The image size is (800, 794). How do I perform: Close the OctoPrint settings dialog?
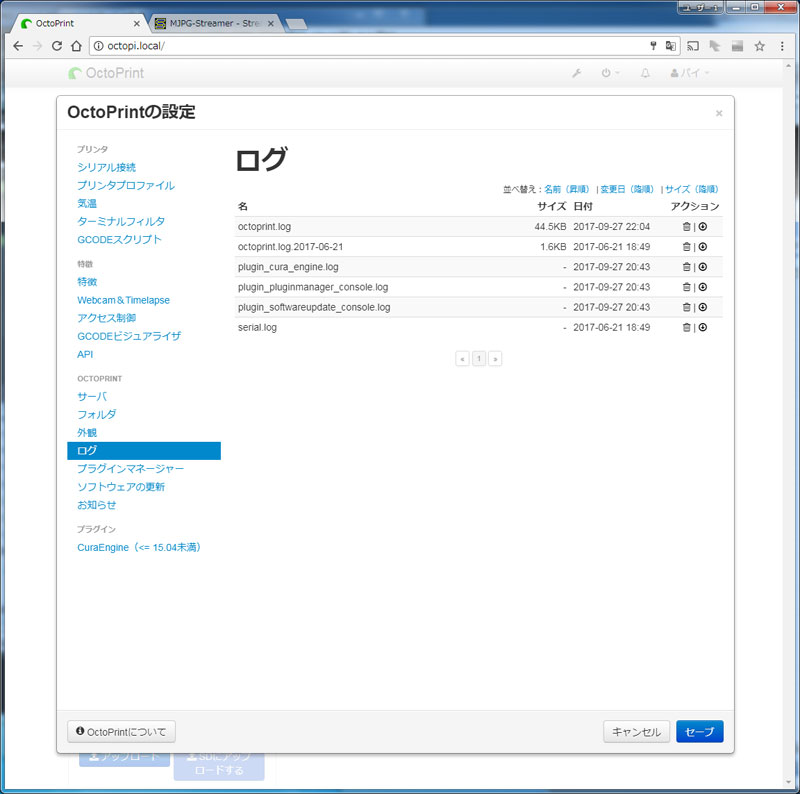click(719, 113)
